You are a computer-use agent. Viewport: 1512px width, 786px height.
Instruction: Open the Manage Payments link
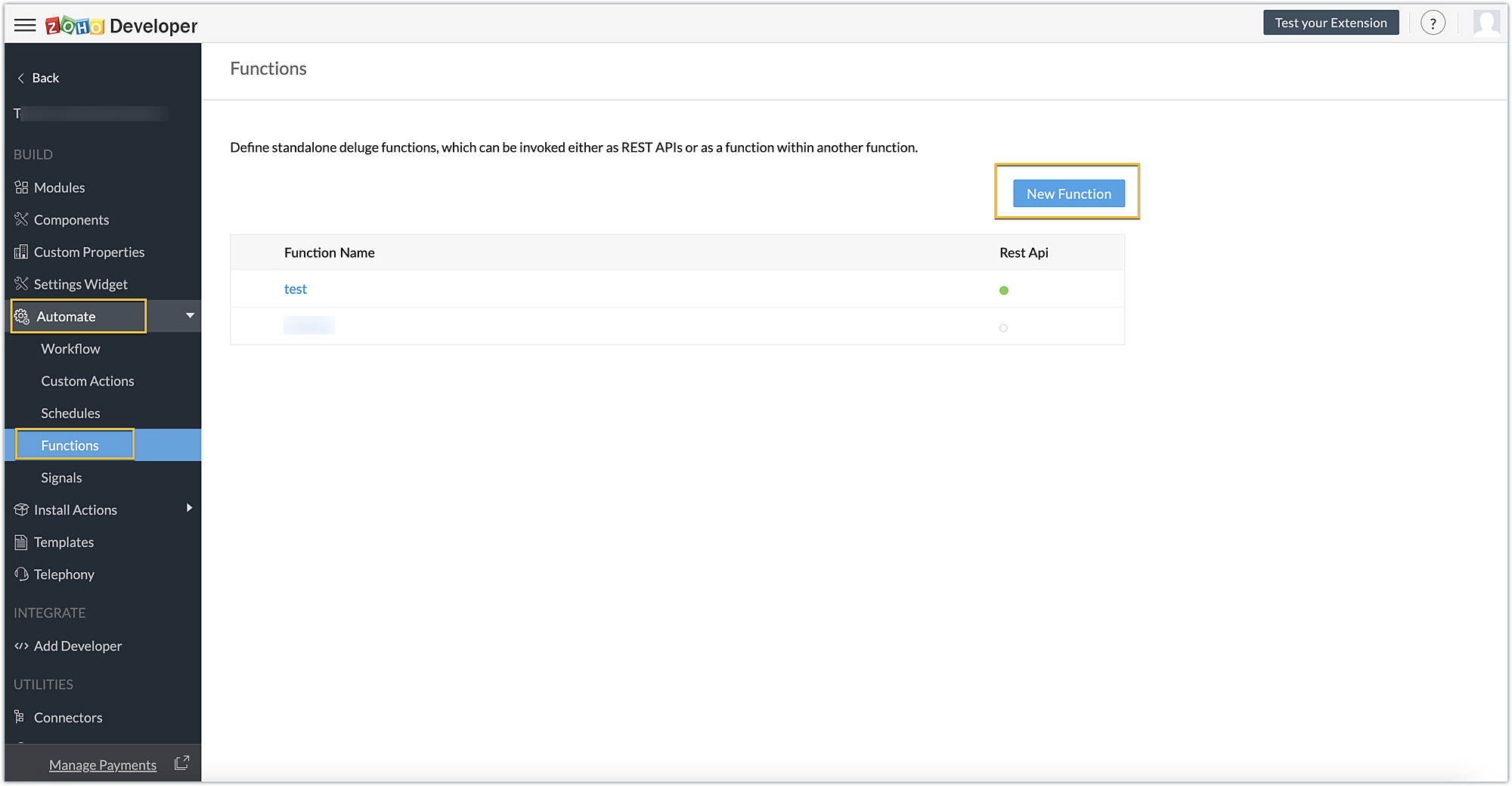pyautogui.click(x=103, y=765)
